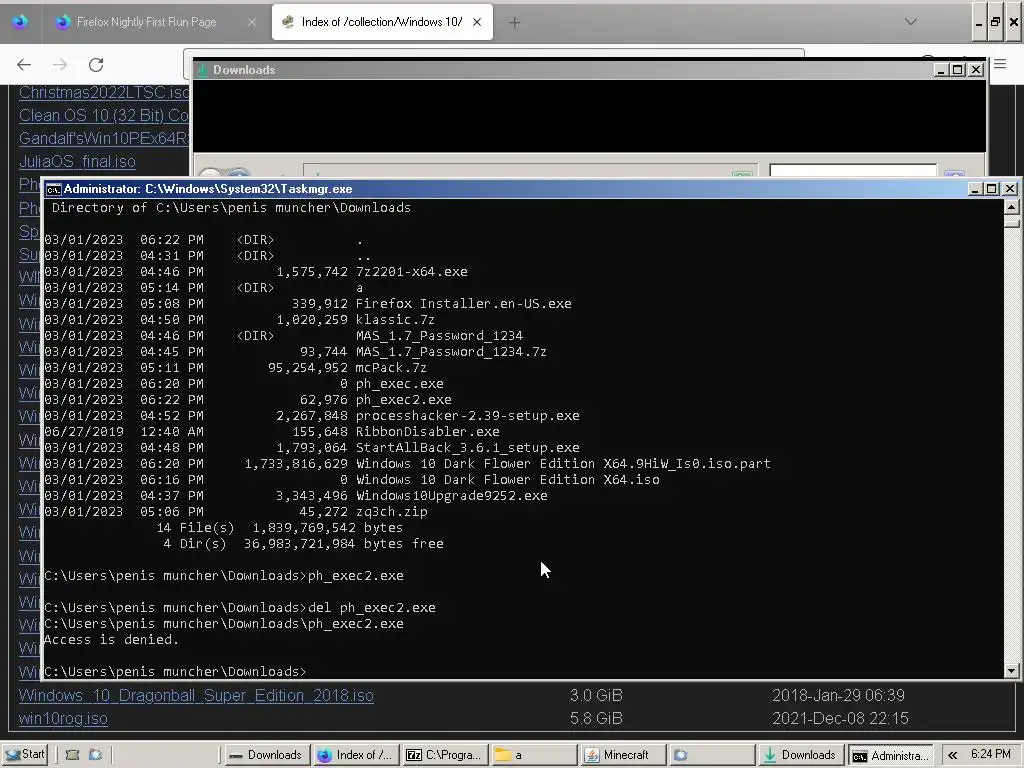Viewport: 1024px width, 768px height.
Task: Close the Downloads window
Action: [976, 70]
